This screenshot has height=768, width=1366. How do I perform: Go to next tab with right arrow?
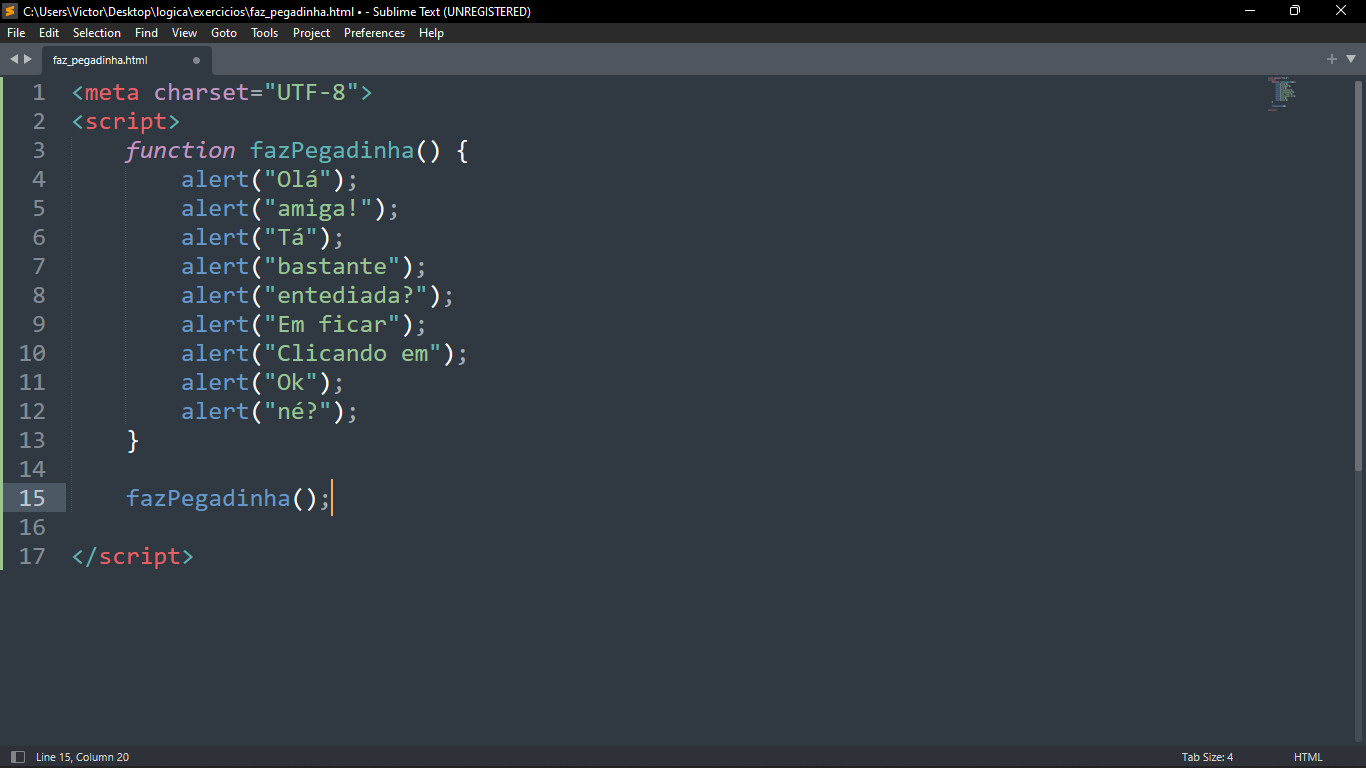28,60
